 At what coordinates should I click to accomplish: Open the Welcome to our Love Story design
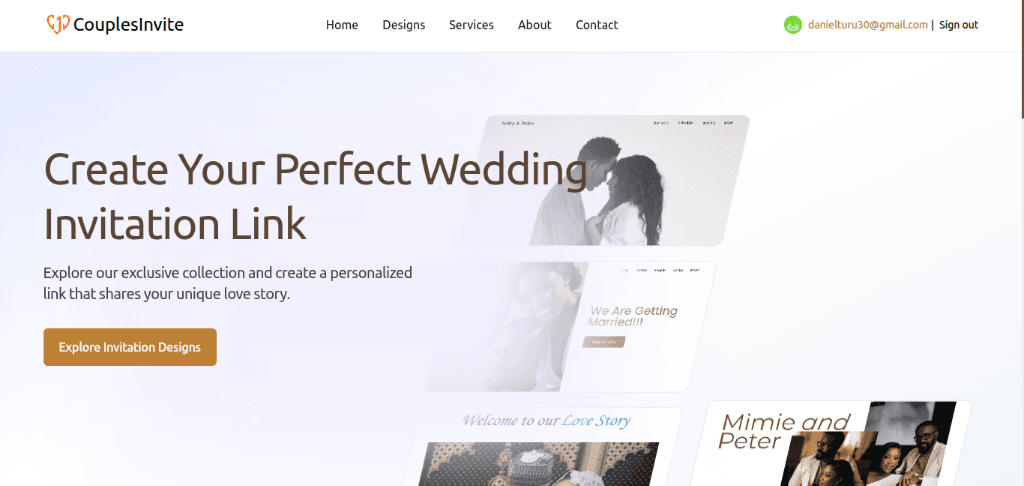click(x=542, y=447)
